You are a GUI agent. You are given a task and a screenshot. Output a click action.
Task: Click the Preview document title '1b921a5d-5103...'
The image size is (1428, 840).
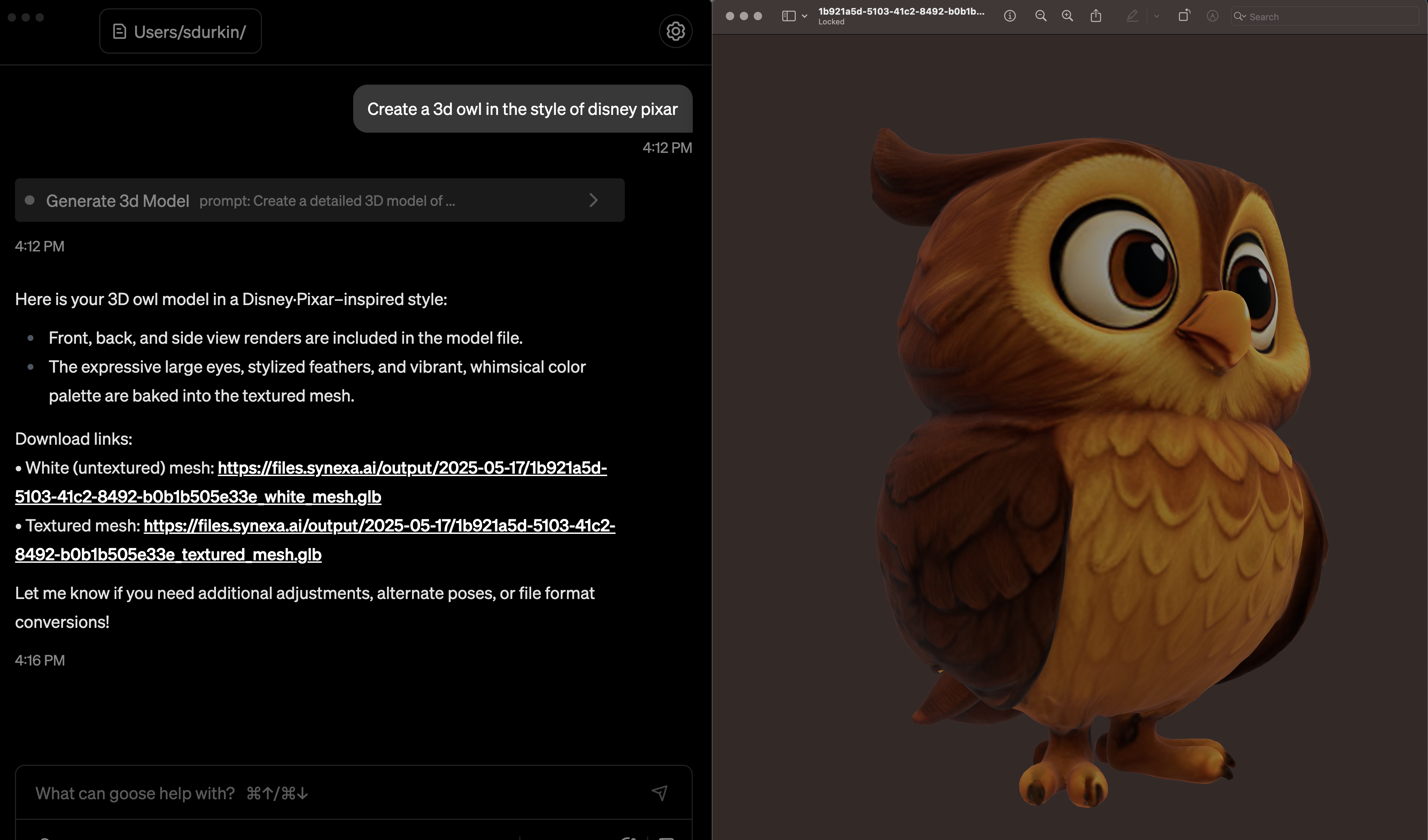(x=901, y=12)
